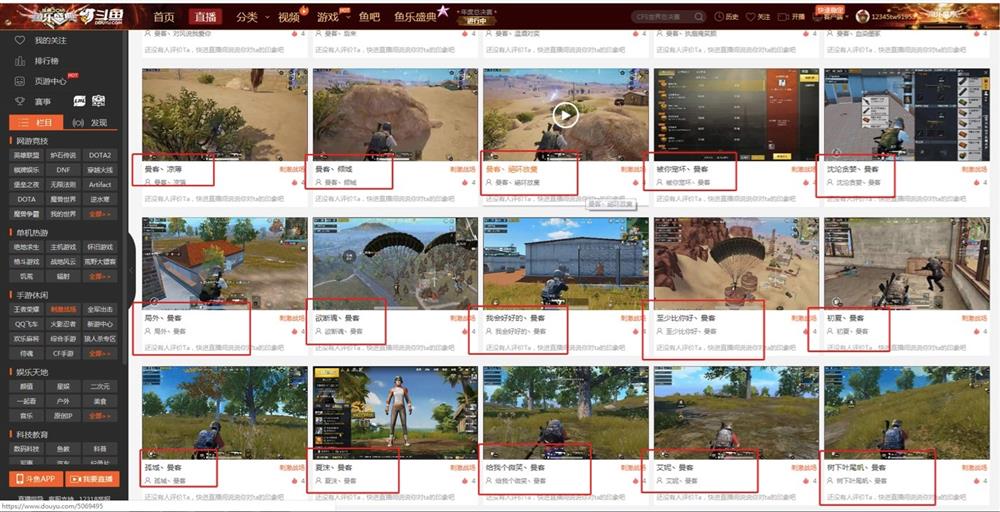Viewport: 1000px width, 512px height.
Task: Expand 全部>> under 手游休闲
Action: [99, 353]
